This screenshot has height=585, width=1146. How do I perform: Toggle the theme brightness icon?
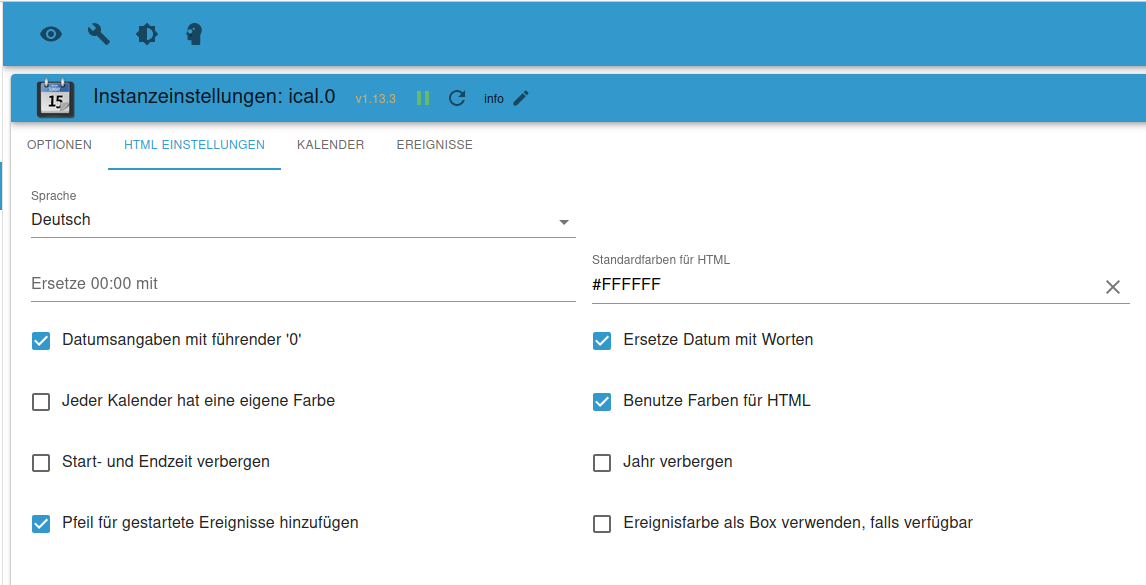(147, 34)
